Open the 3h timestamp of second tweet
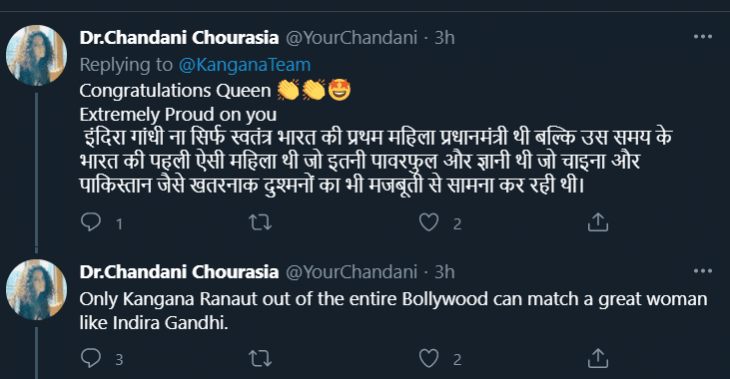 (445, 272)
